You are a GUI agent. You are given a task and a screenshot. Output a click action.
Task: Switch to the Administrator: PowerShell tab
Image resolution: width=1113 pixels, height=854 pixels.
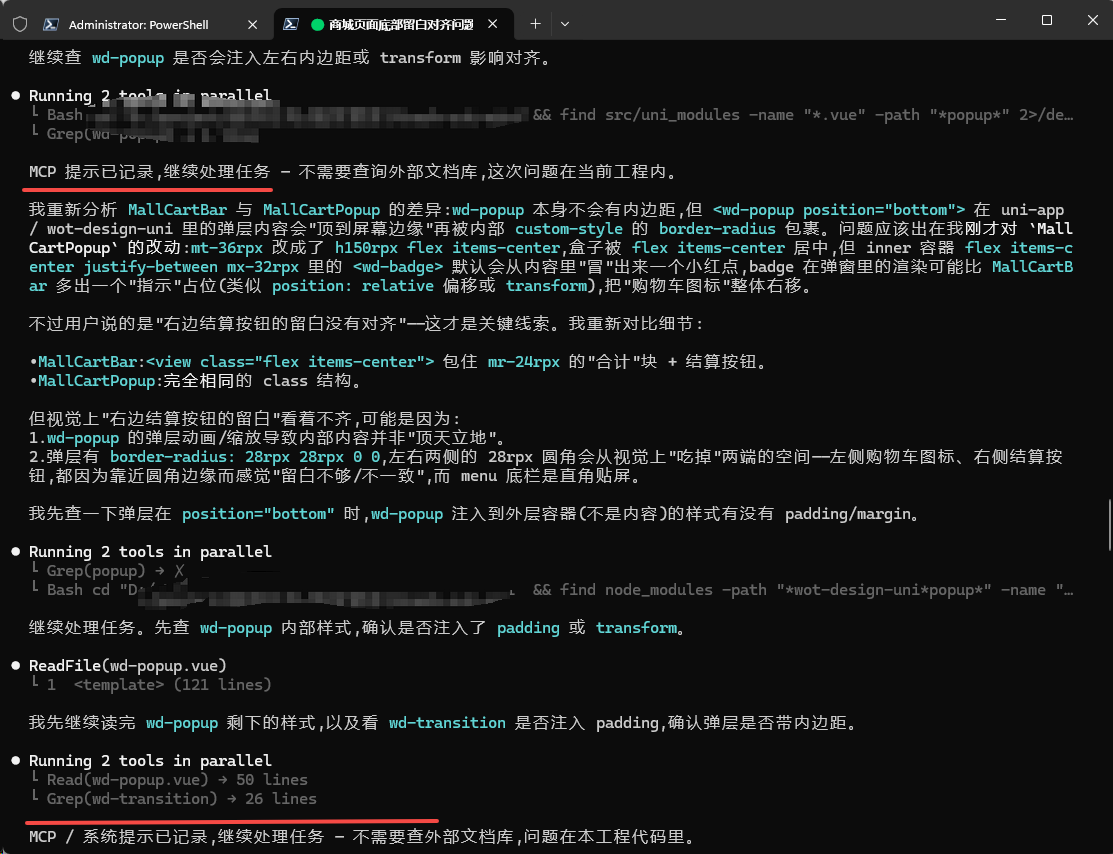[138, 24]
